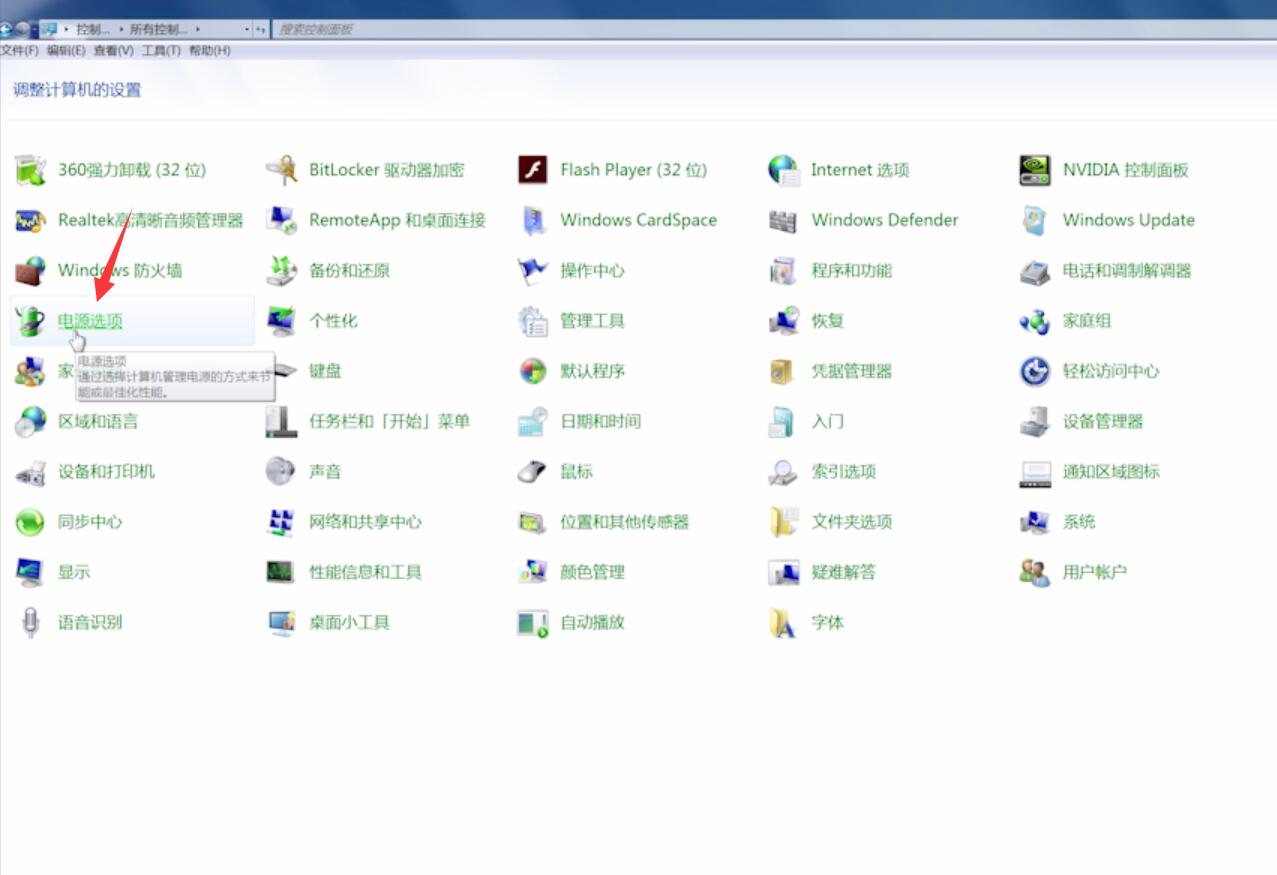Open the 入门 link
Image resolution: width=1277 pixels, height=875 pixels.
827,421
